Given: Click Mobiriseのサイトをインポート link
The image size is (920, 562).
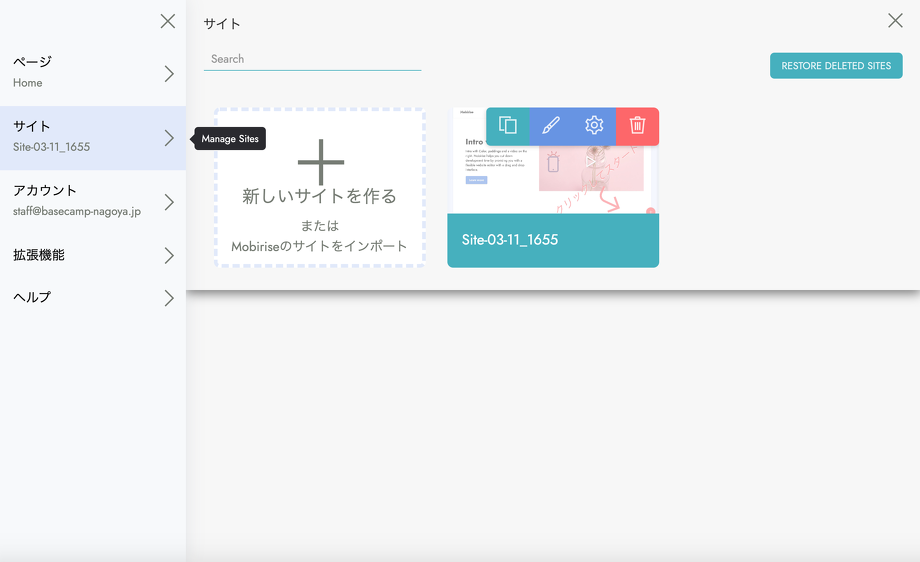Looking at the screenshot, I should (320, 246).
